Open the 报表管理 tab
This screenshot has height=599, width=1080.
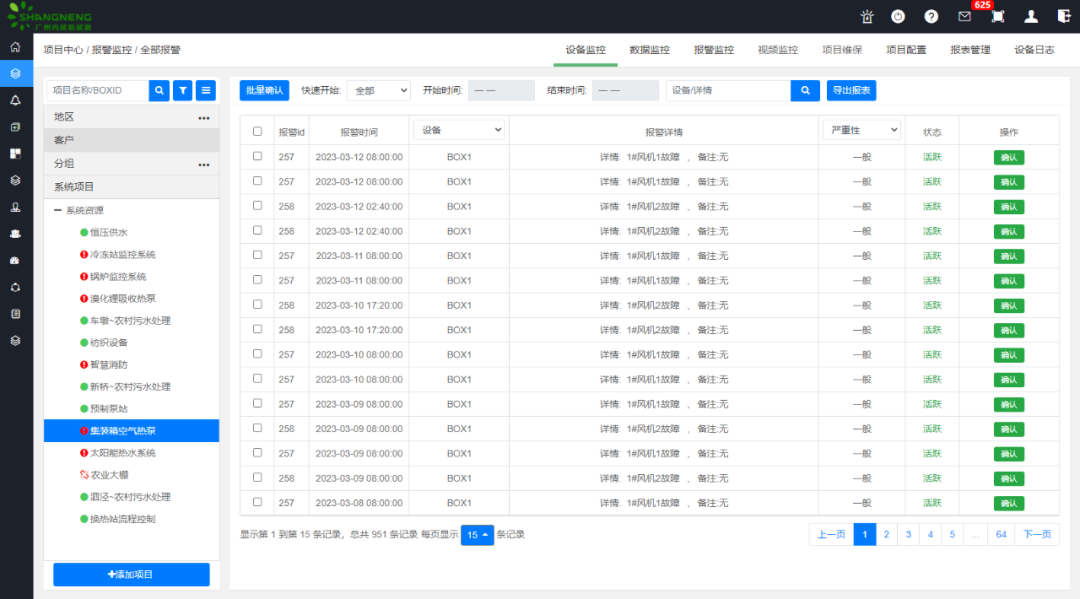click(x=969, y=49)
